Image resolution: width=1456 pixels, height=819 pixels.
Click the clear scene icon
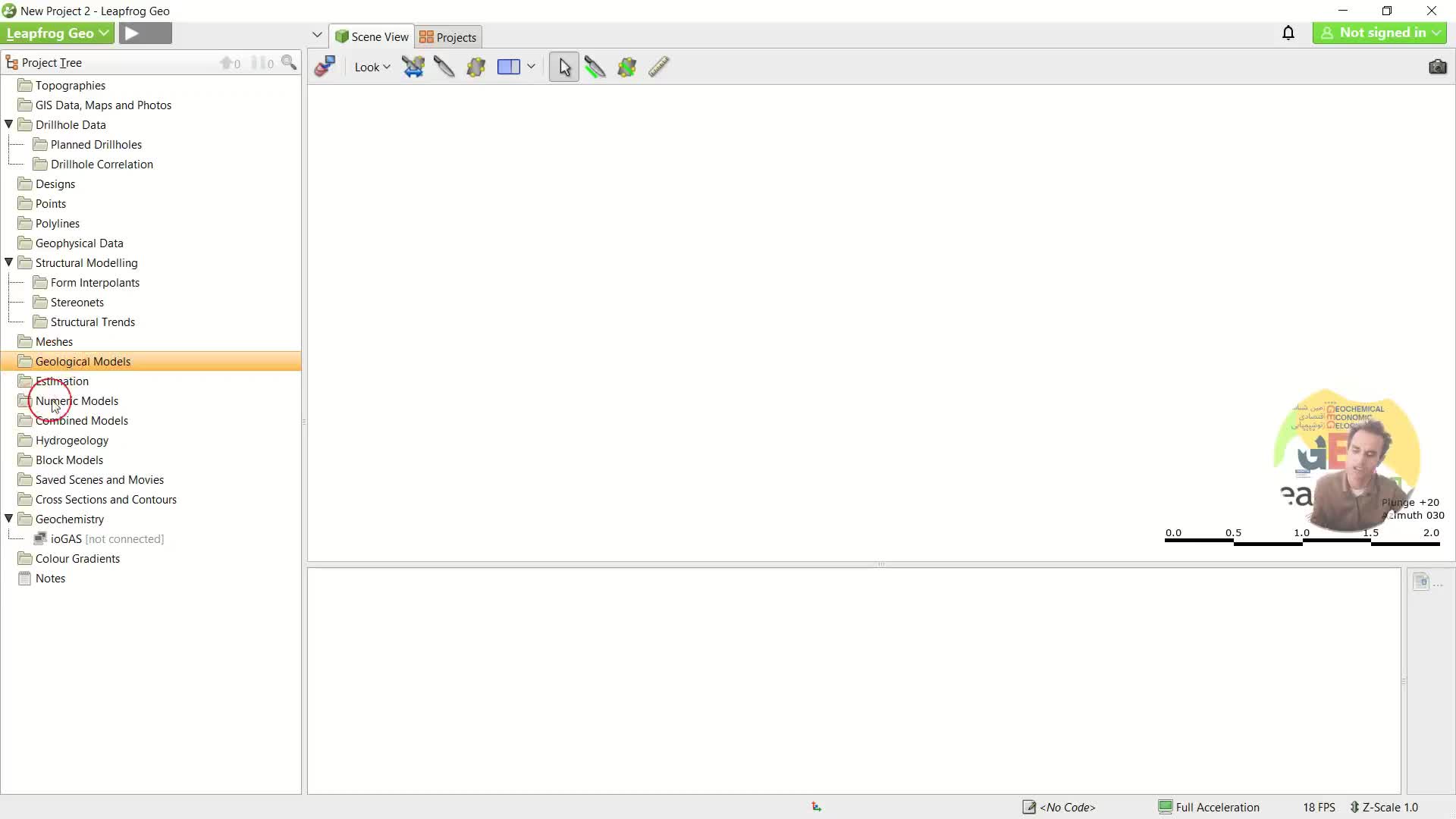pyautogui.click(x=325, y=67)
